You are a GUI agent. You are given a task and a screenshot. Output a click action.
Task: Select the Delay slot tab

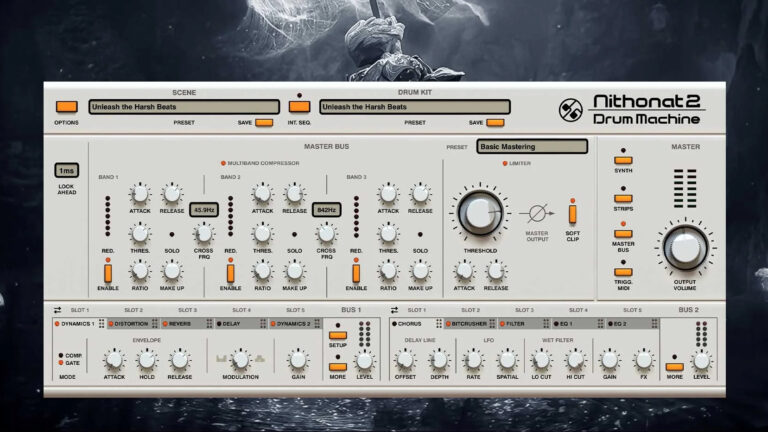pyautogui.click(x=241, y=324)
